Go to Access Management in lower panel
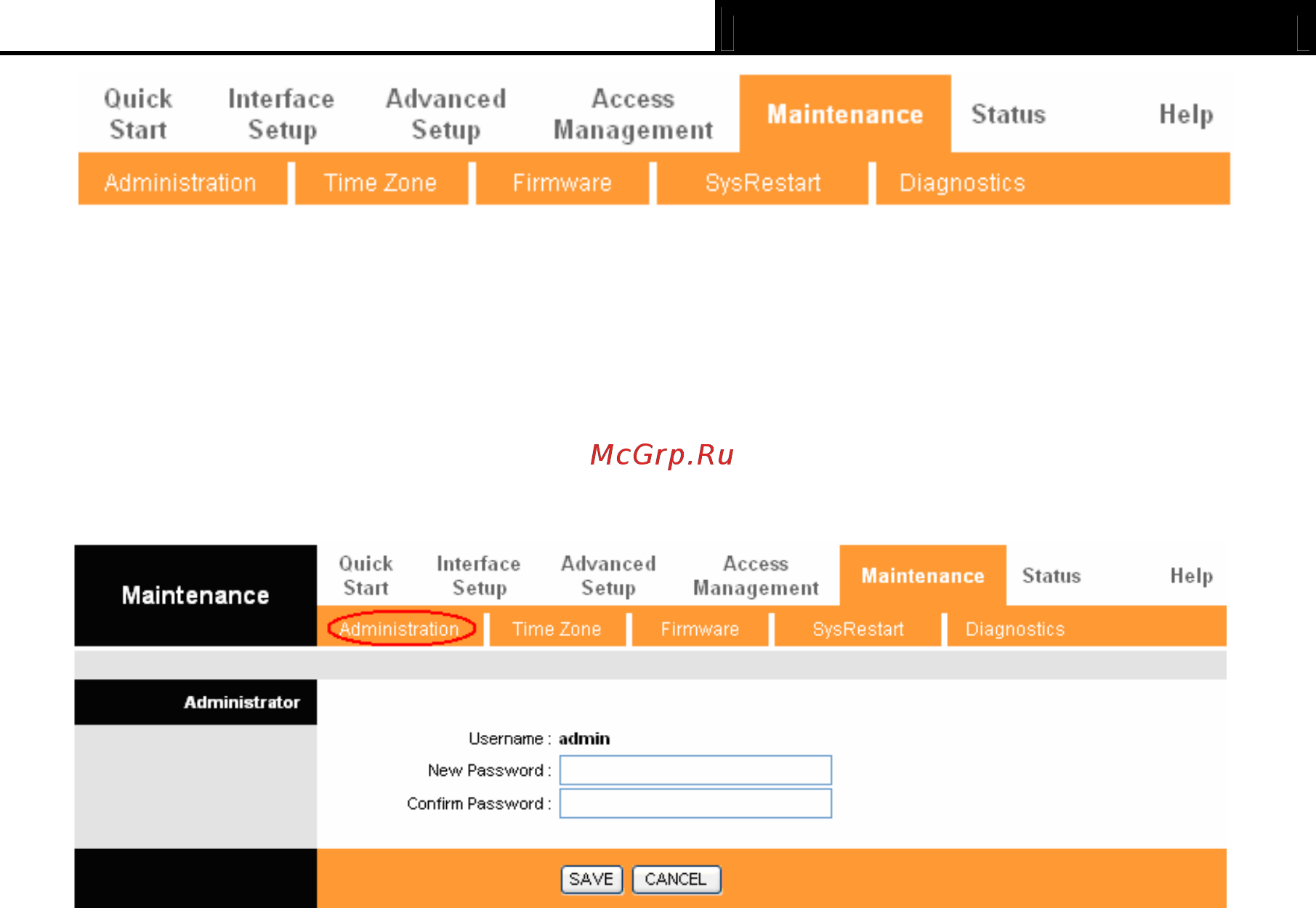Screen dimensions: 1316x908 pos(756,576)
